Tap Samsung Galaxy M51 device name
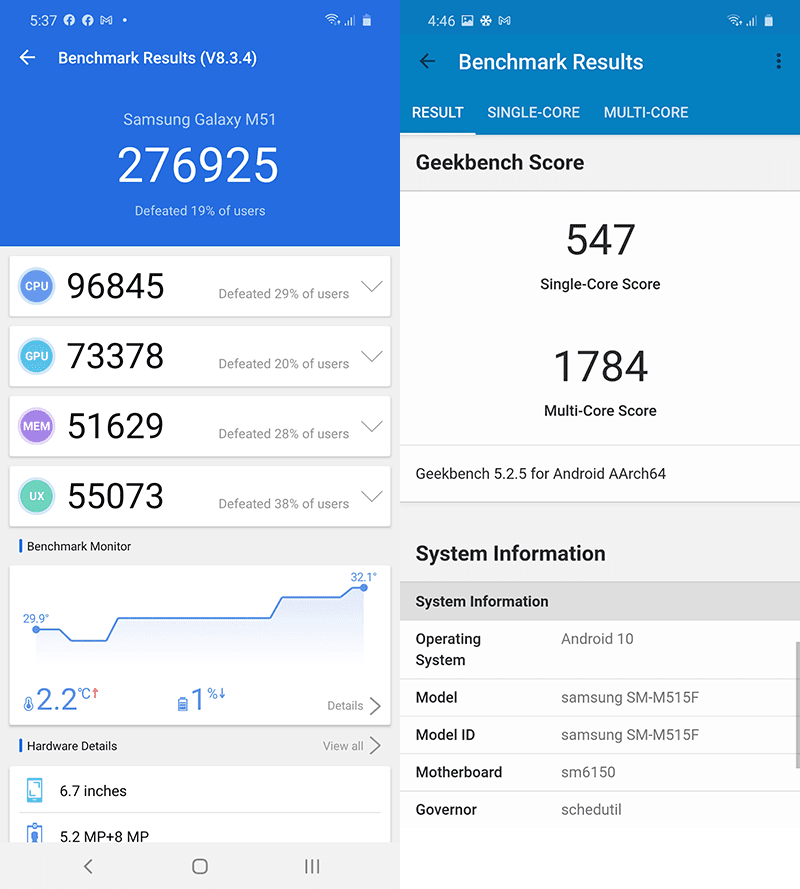The image size is (800, 889). click(200, 119)
